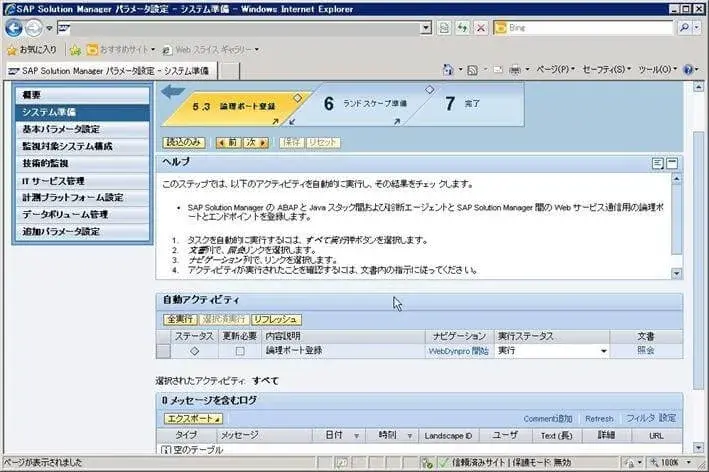Collapse the ヘルプ panel with minimize icon
This screenshot has width=709, height=472.
pyautogui.click(x=672, y=164)
